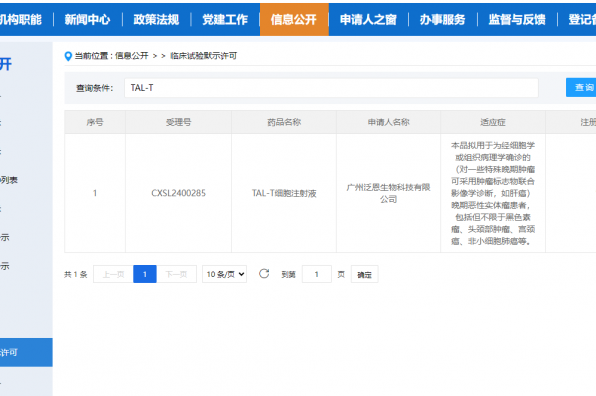Image resolution: width=596 pixels, height=396 pixels.
Task: Click the location pin icon in breadcrumb
Action: (x=68, y=56)
